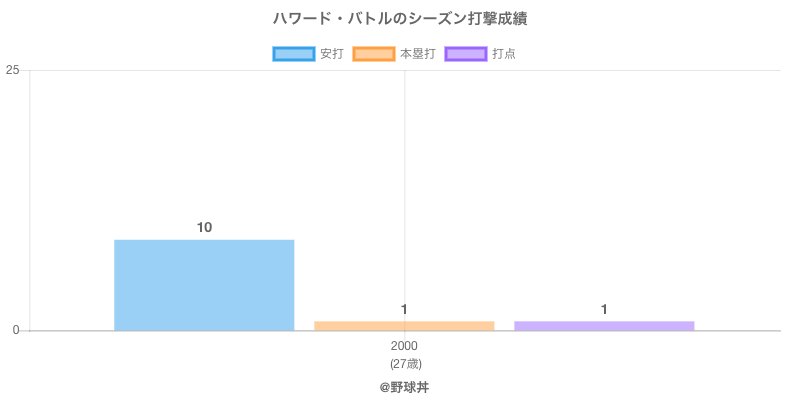
Task: Toggle the 安打 series via legend text
Action: pyautogui.click(x=332, y=54)
